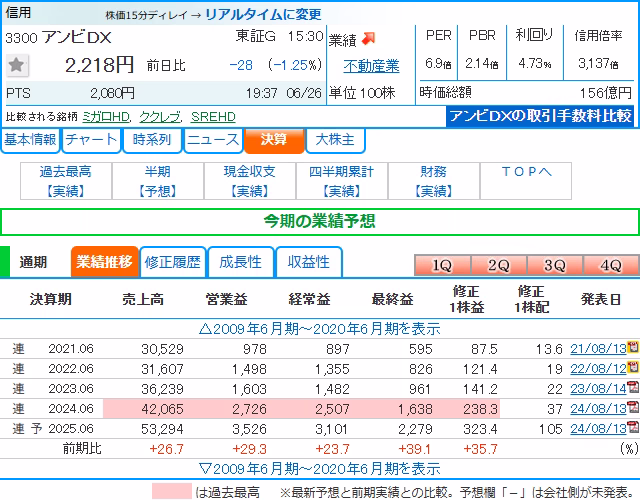Switch to the ニュース tab

click(213, 140)
